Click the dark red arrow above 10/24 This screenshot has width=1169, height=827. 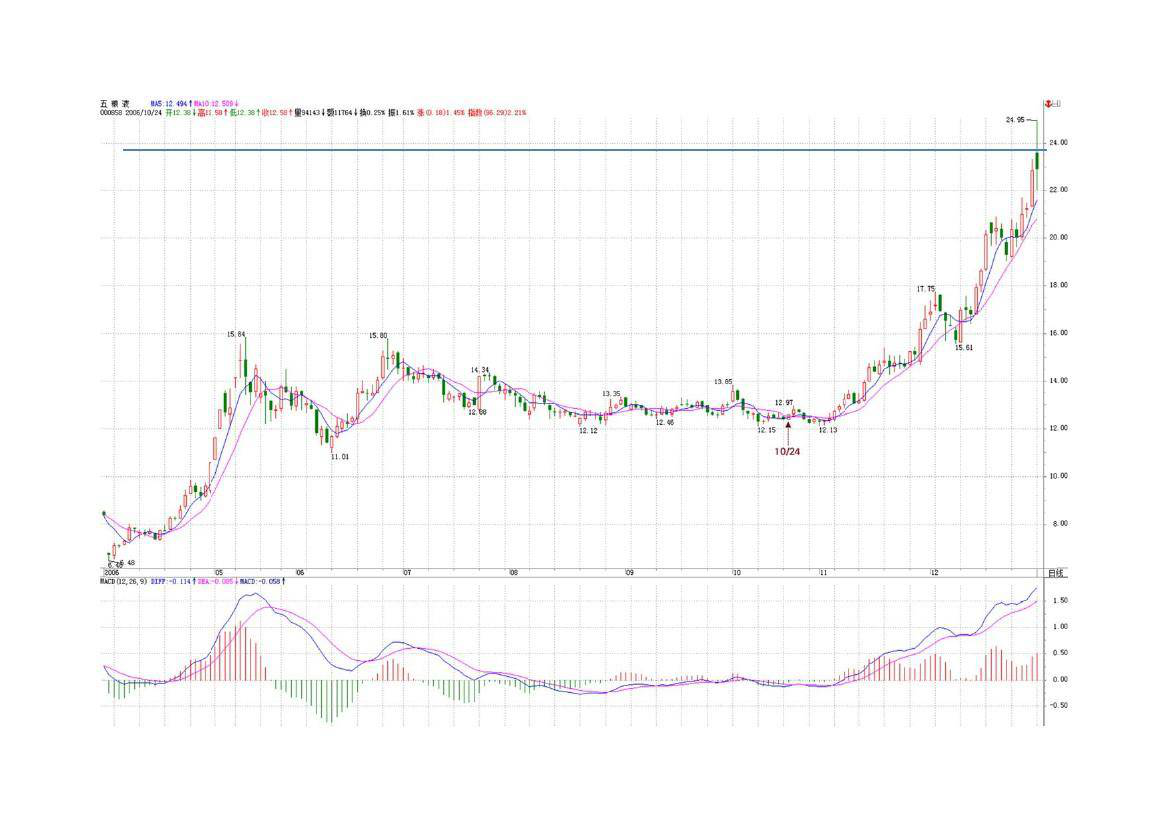click(x=788, y=432)
